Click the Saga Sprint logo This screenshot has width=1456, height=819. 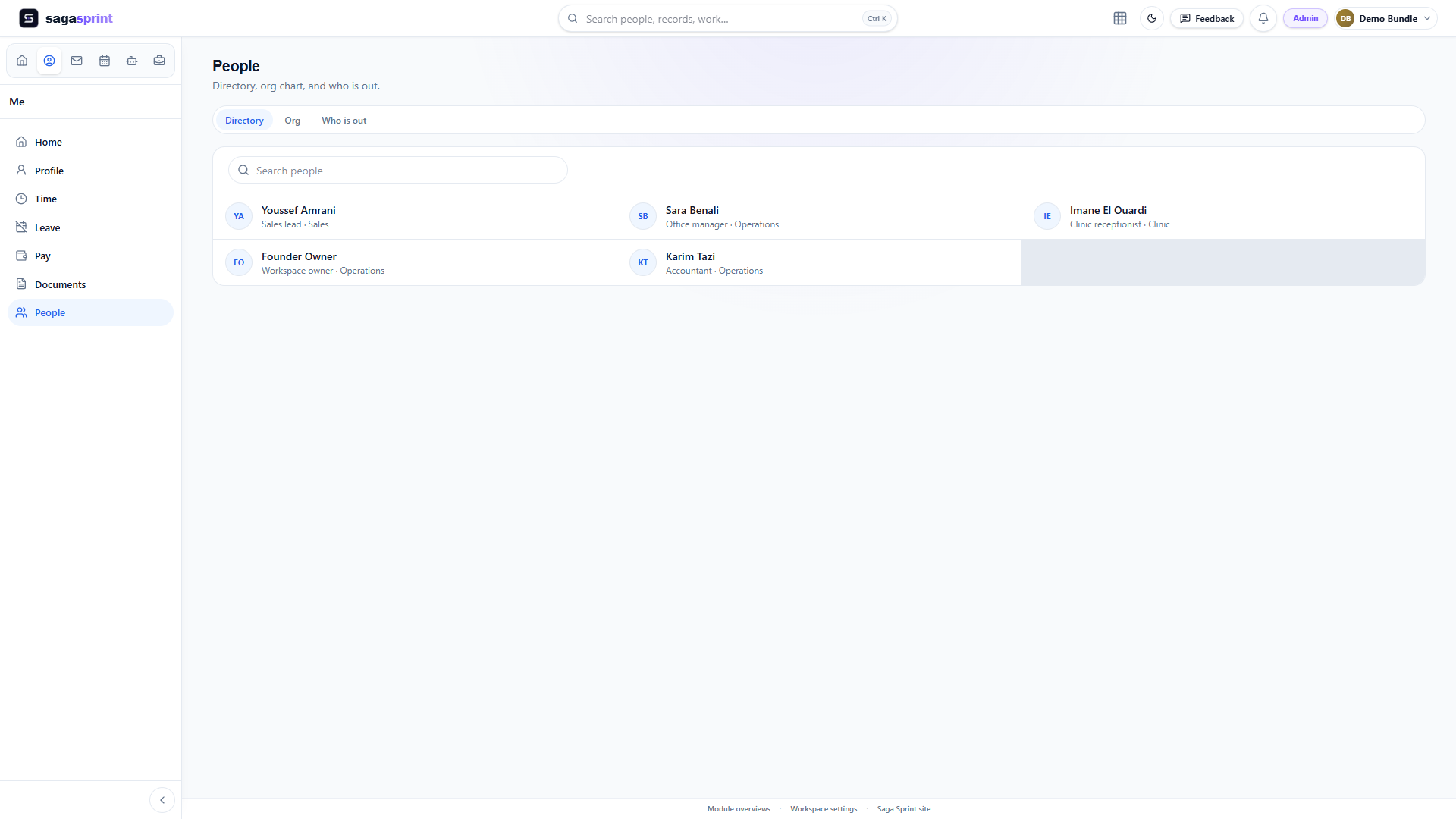[66, 18]
